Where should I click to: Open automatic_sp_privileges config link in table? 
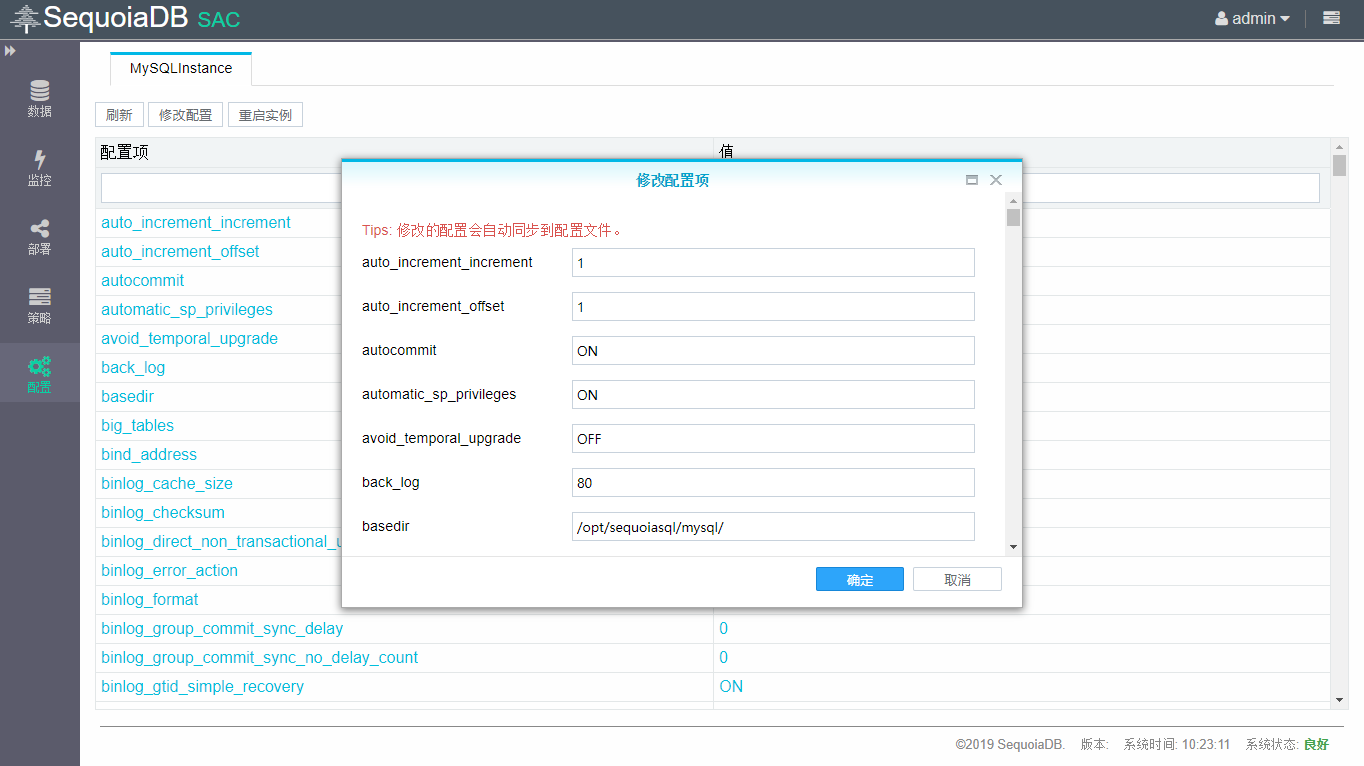click(x=187, y=310)
